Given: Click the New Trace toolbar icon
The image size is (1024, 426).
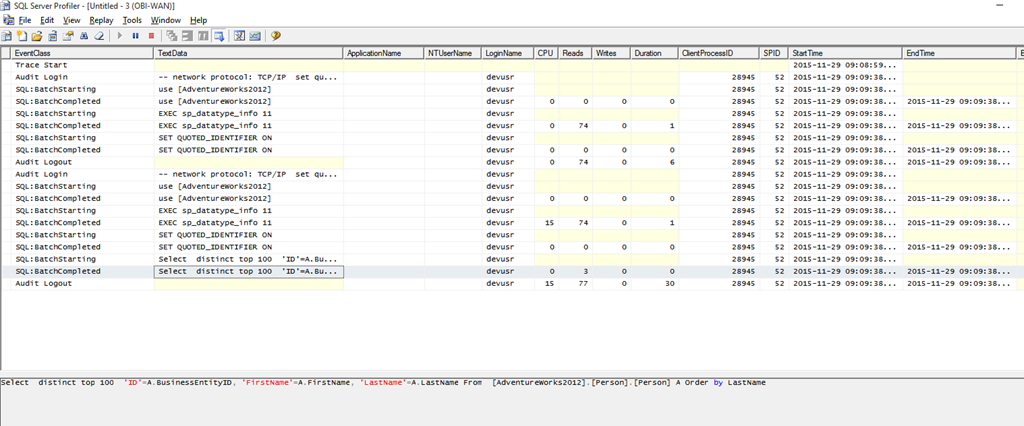Looking at the screenshot, I should click(x=8, y=35).
